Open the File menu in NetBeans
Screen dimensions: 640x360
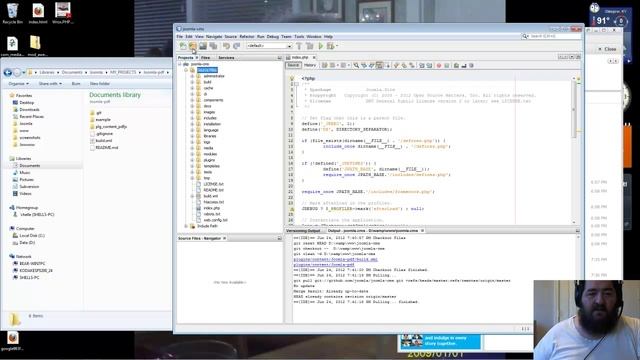[x=180, y=37]
